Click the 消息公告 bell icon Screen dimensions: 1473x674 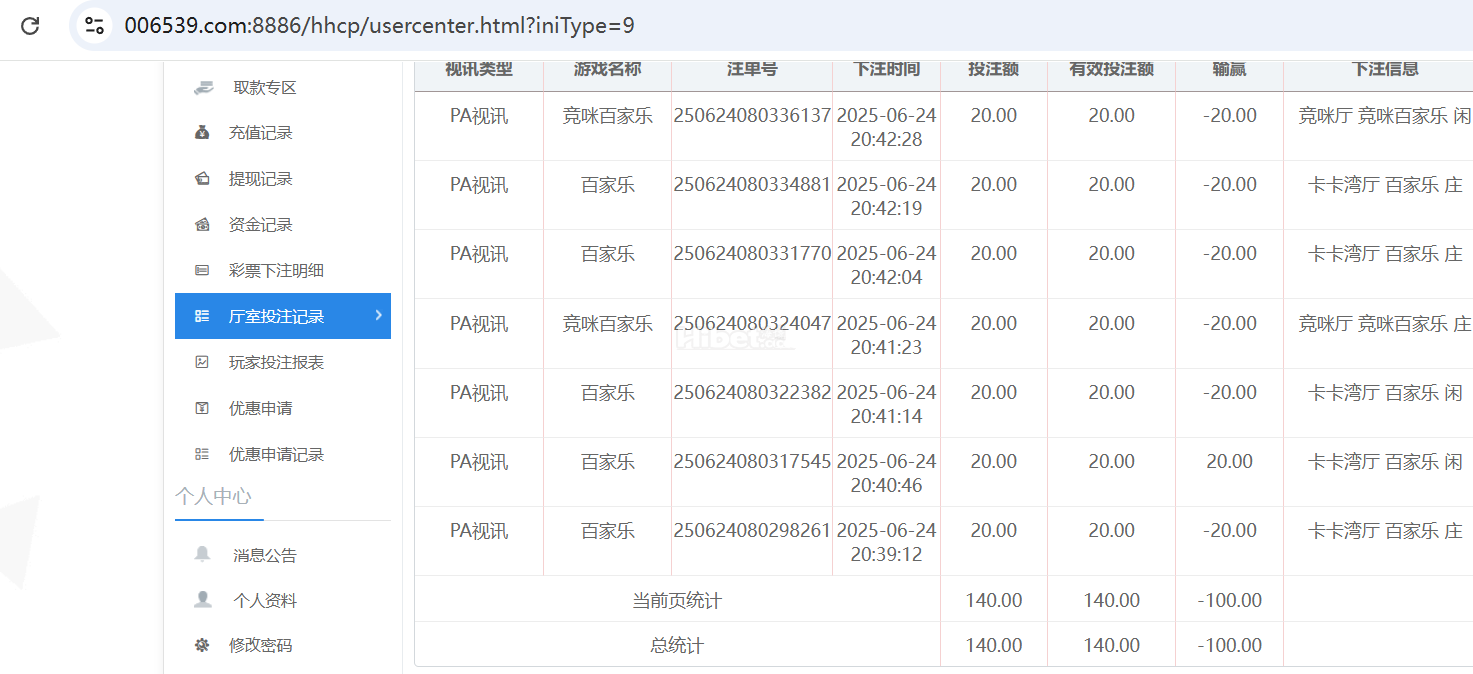[203, 554]
